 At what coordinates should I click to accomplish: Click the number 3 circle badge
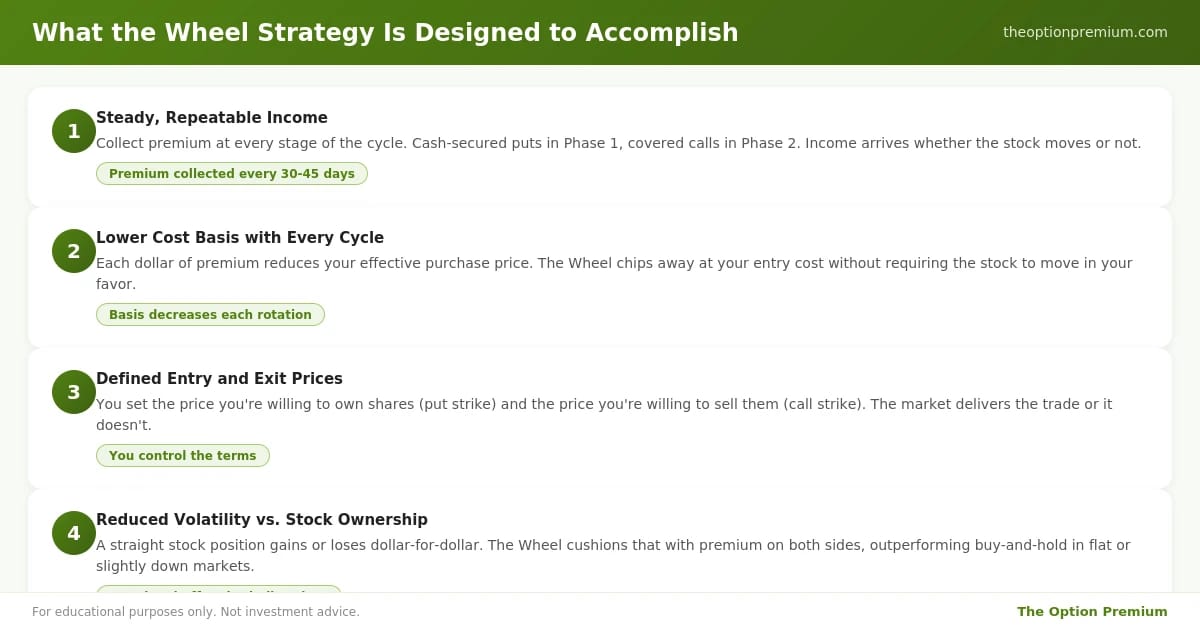pos(74,392)
